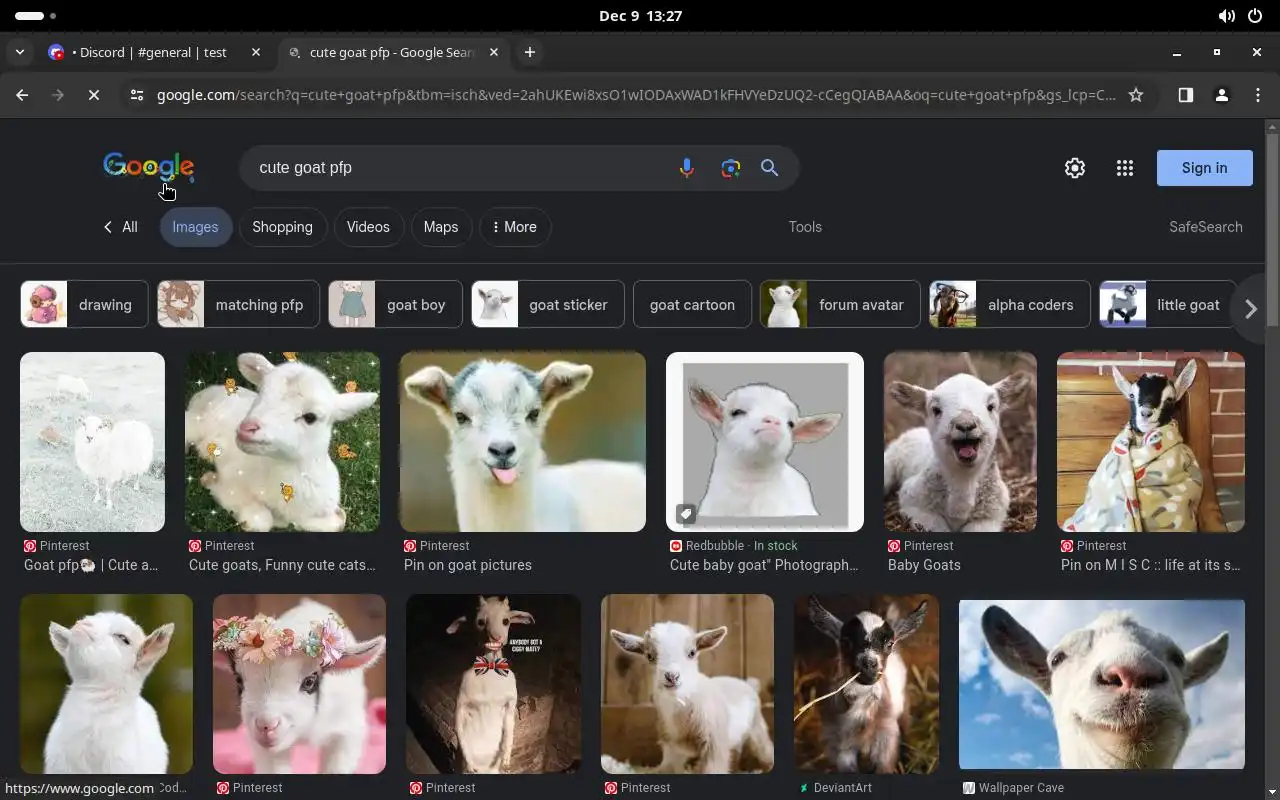
Task: Open Google Lens image search icon
Action: (x=730, y=168)
